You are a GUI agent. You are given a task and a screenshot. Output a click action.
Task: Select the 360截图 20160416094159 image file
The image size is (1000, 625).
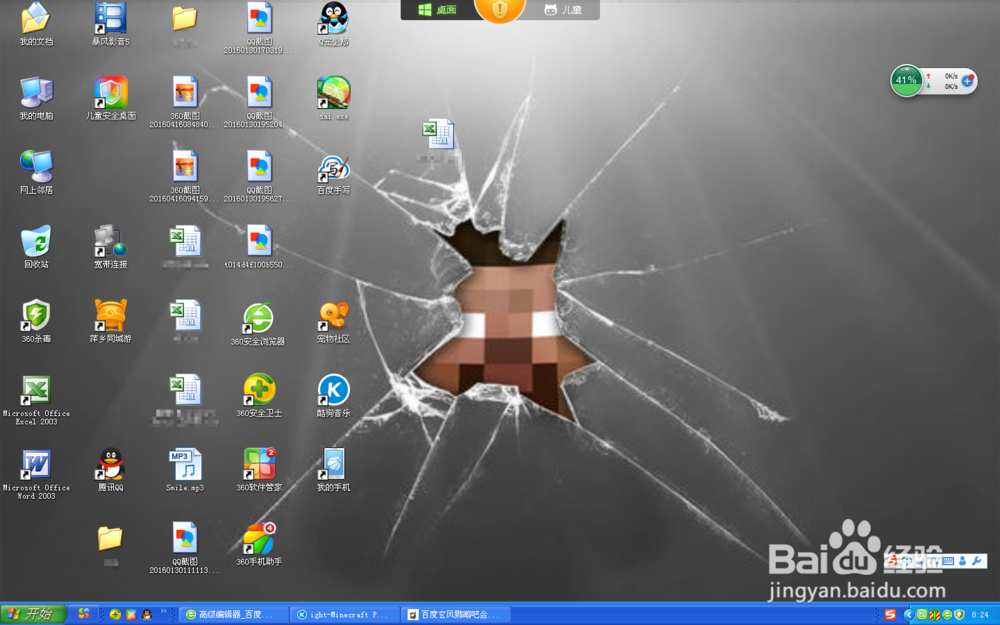(184, 176)
